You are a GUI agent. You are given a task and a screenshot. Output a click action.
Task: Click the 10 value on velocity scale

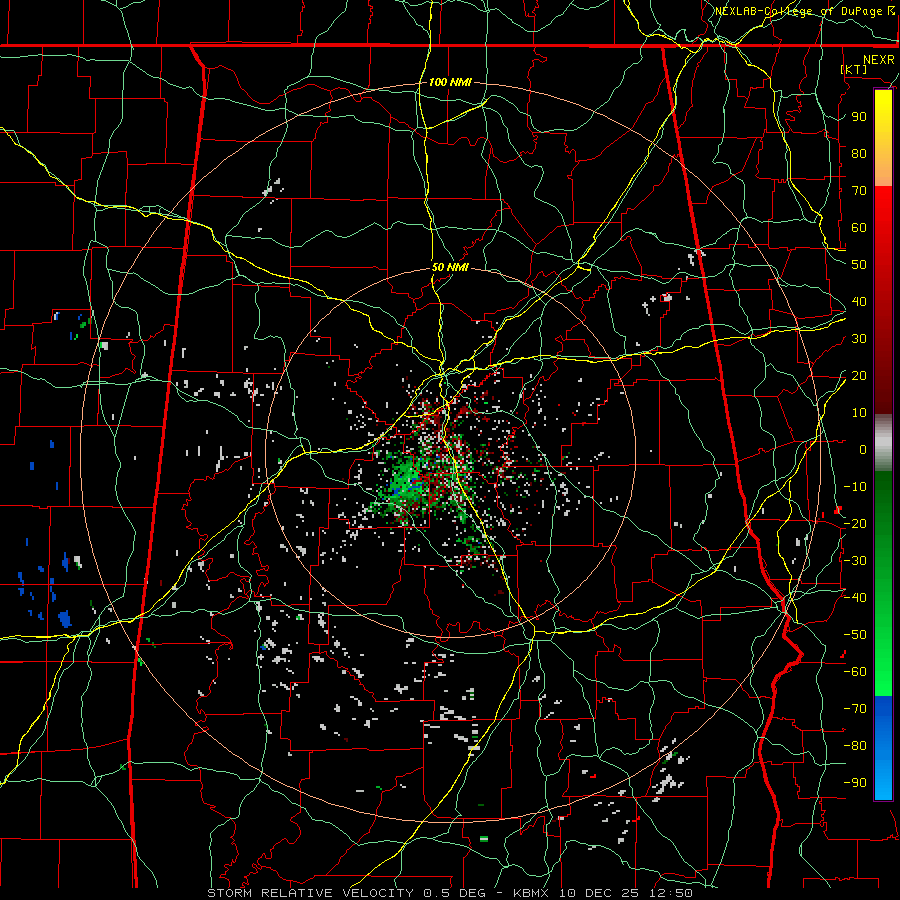[x=859, y=413]
